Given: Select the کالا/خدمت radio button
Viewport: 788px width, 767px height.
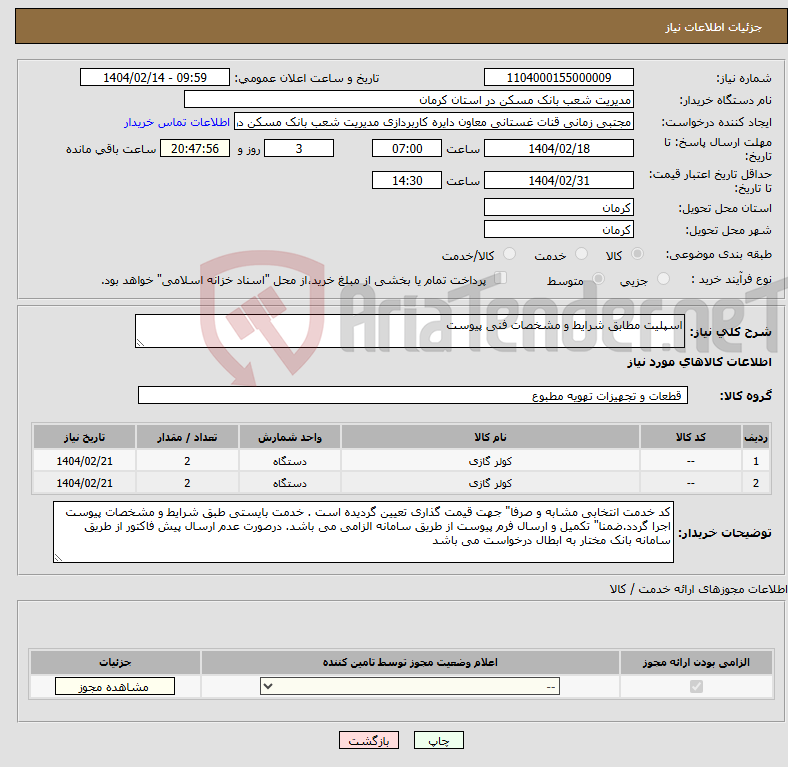Looking at the screenshot, I should pos(510,254).
